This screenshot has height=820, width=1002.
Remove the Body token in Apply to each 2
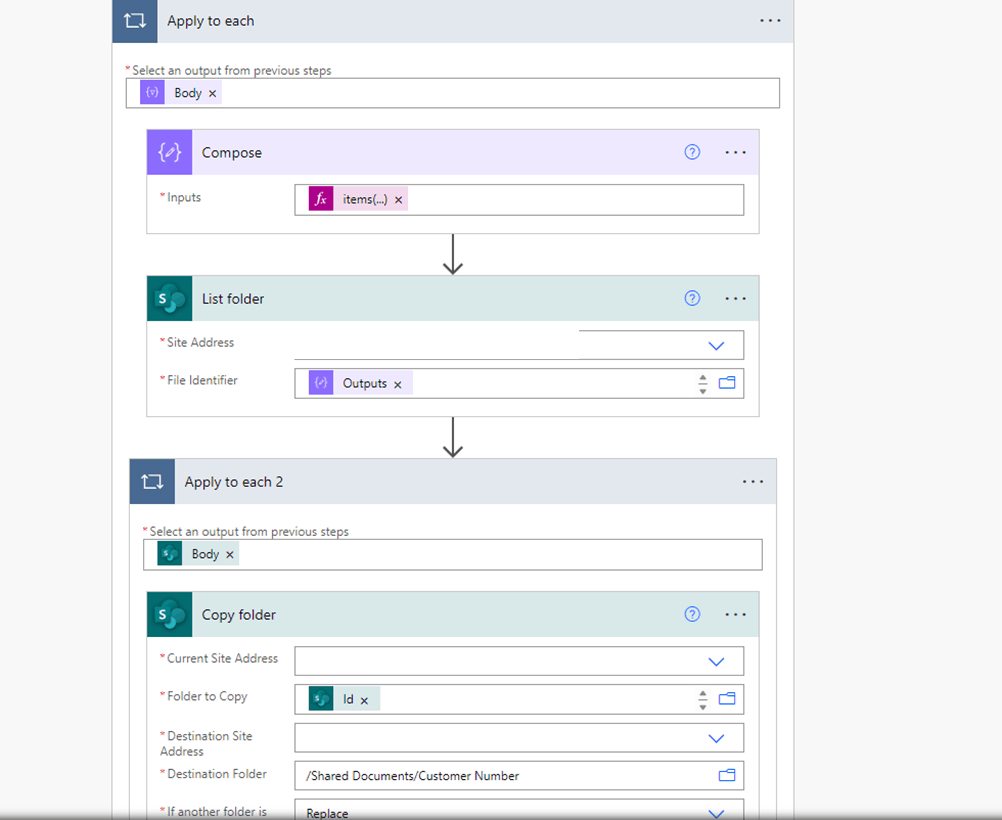tap(229, 555)
